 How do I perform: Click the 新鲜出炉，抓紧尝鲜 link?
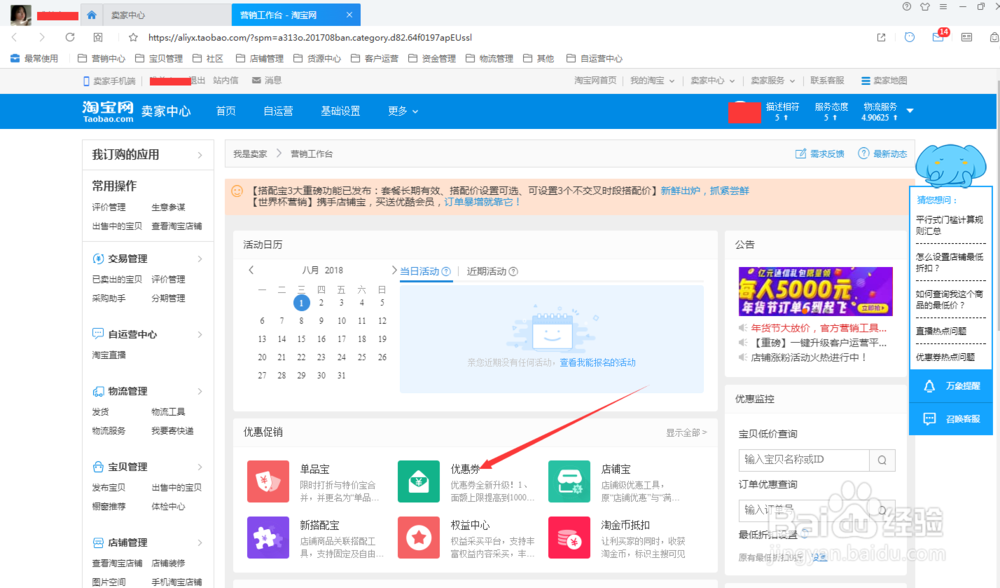705,191
